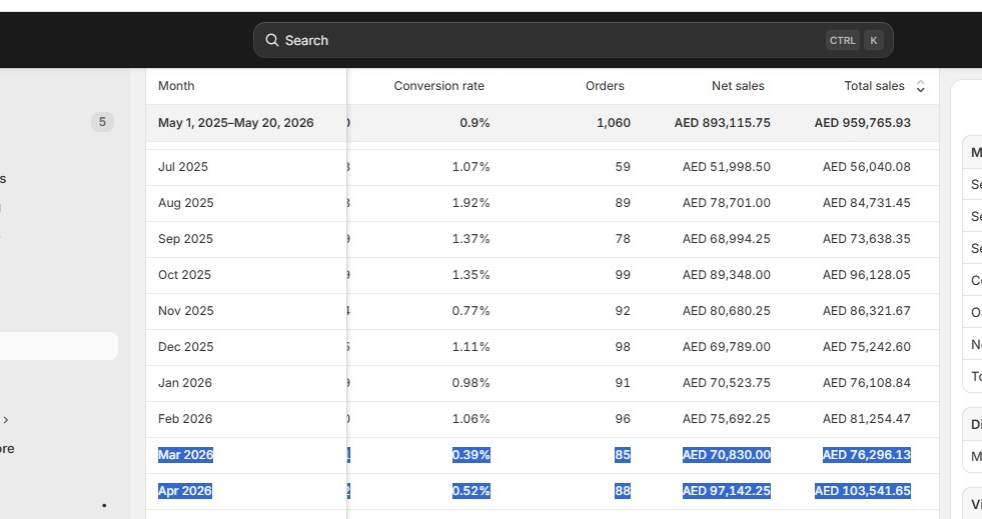Click conversion rate 0.52% for Apr 2026
The width and height of the screenshot is (982, 519).
[471, 491]
